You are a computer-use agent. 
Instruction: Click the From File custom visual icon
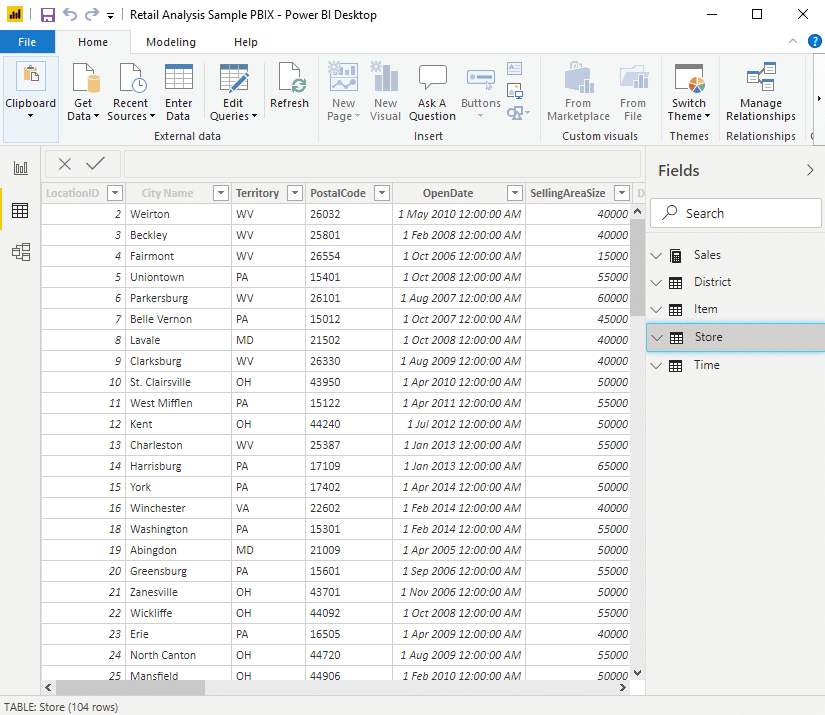coord(633,78)
